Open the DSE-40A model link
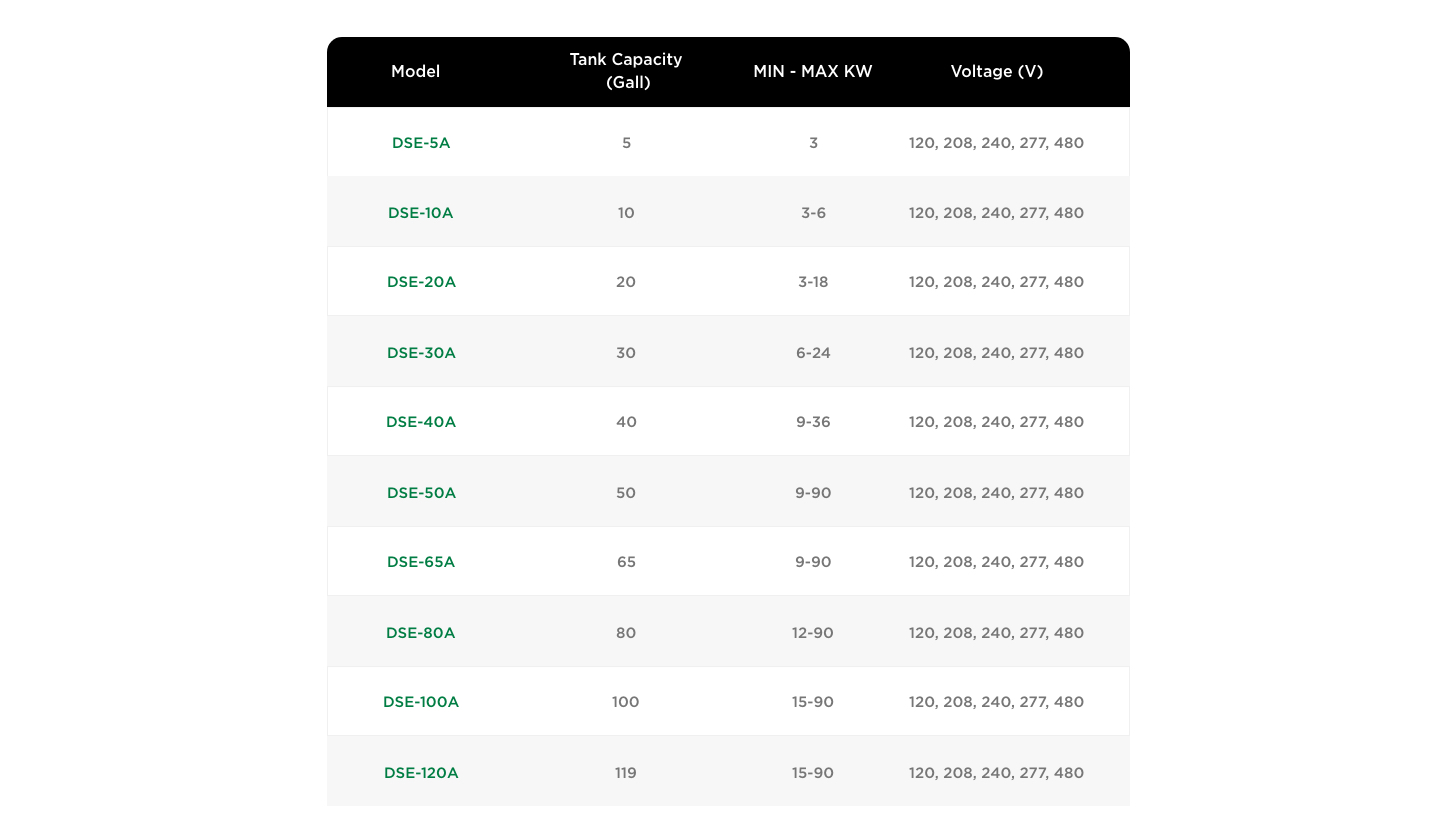This screenshot has width=1440, height=826. point(421,422)
